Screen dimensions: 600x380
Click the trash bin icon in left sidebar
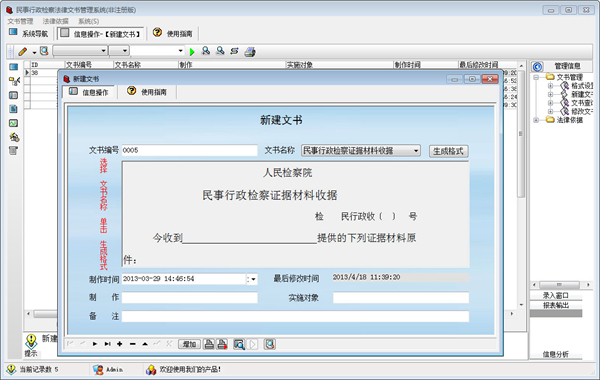coord(13,150)
